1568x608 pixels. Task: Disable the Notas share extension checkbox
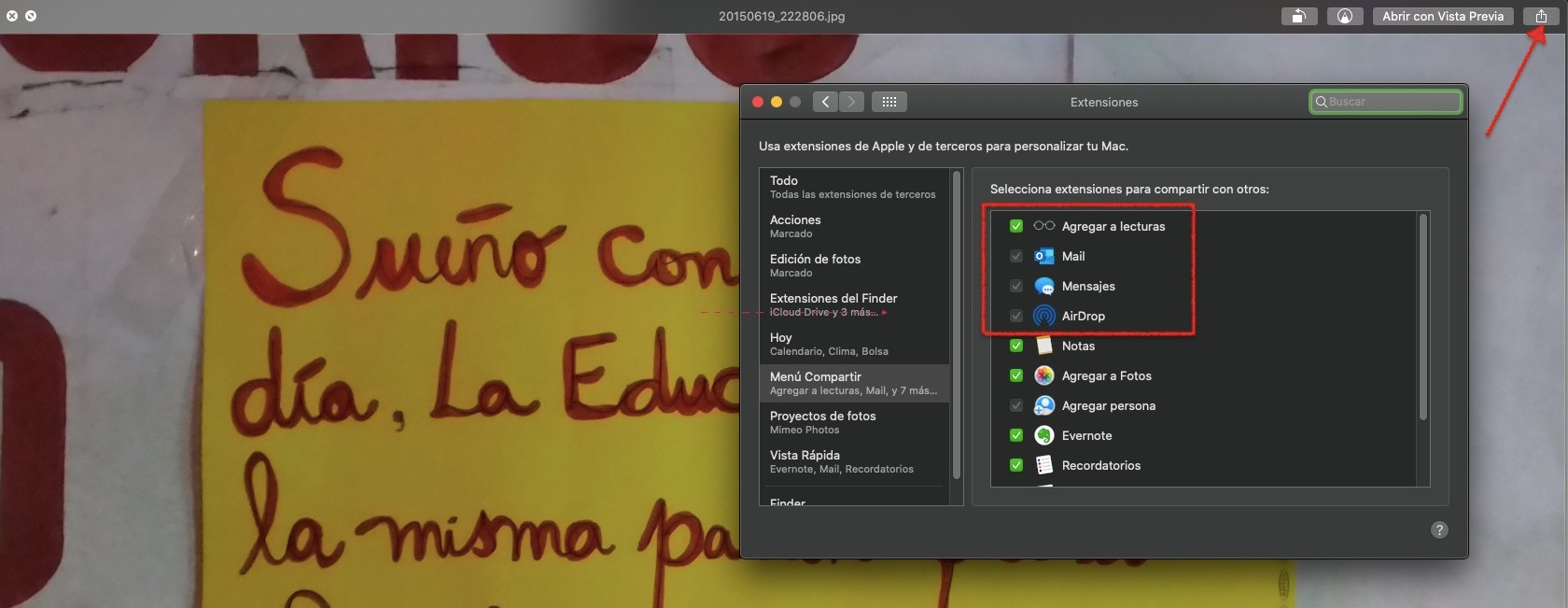(x=1016, y=346)
